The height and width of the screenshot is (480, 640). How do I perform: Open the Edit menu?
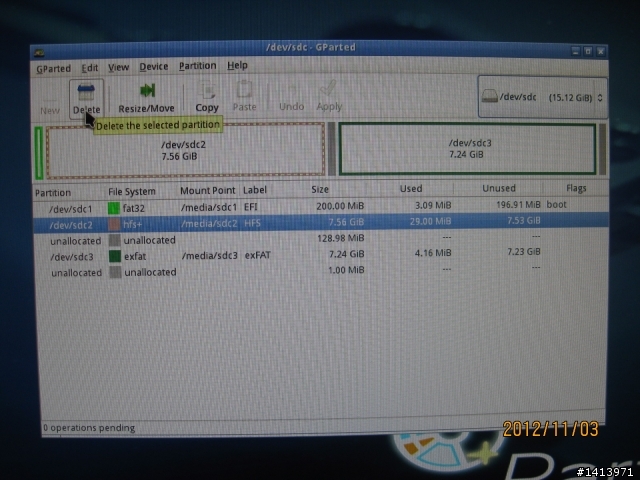[x=89, y=68]
